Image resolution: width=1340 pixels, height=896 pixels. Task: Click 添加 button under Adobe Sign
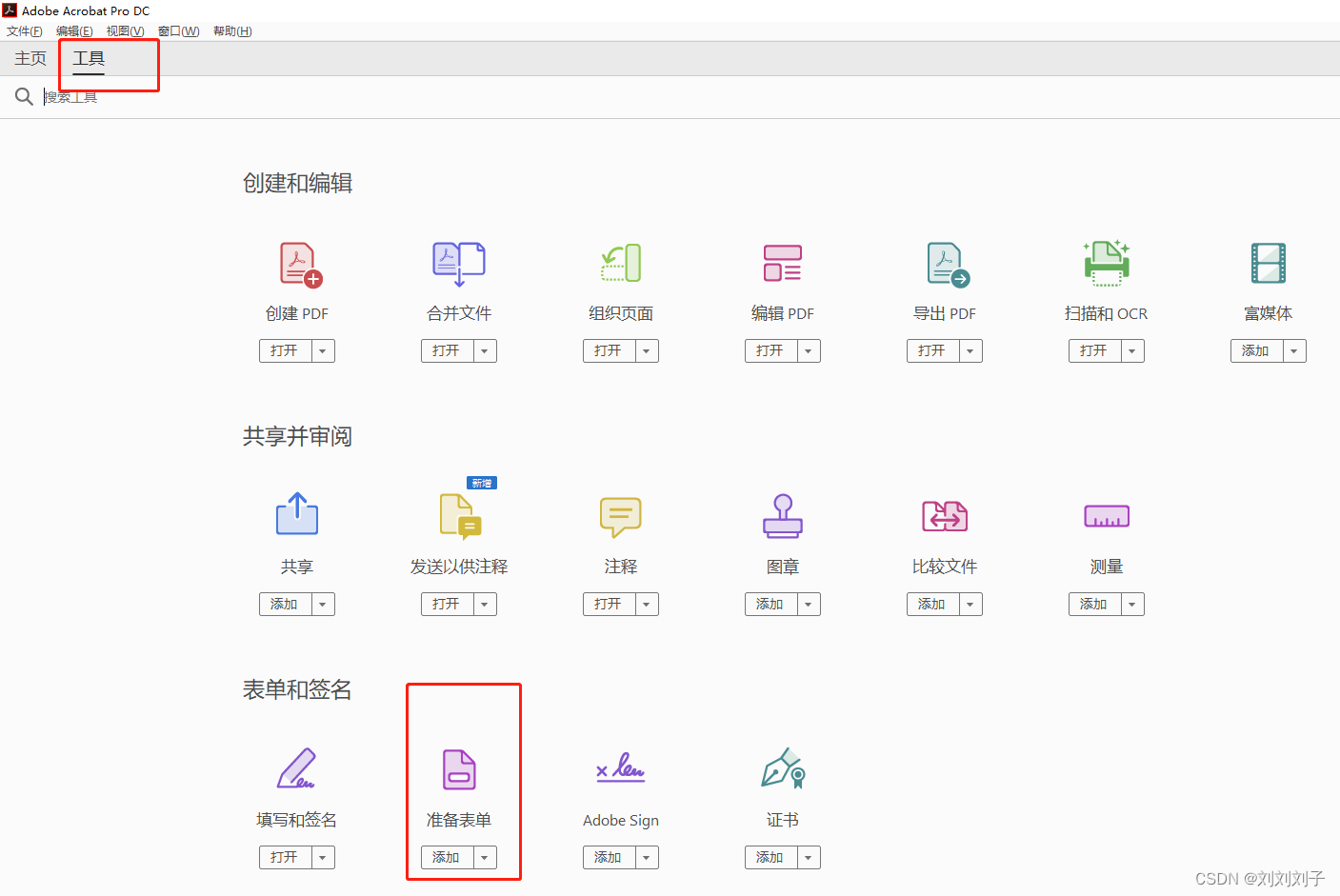coord(610,857)
